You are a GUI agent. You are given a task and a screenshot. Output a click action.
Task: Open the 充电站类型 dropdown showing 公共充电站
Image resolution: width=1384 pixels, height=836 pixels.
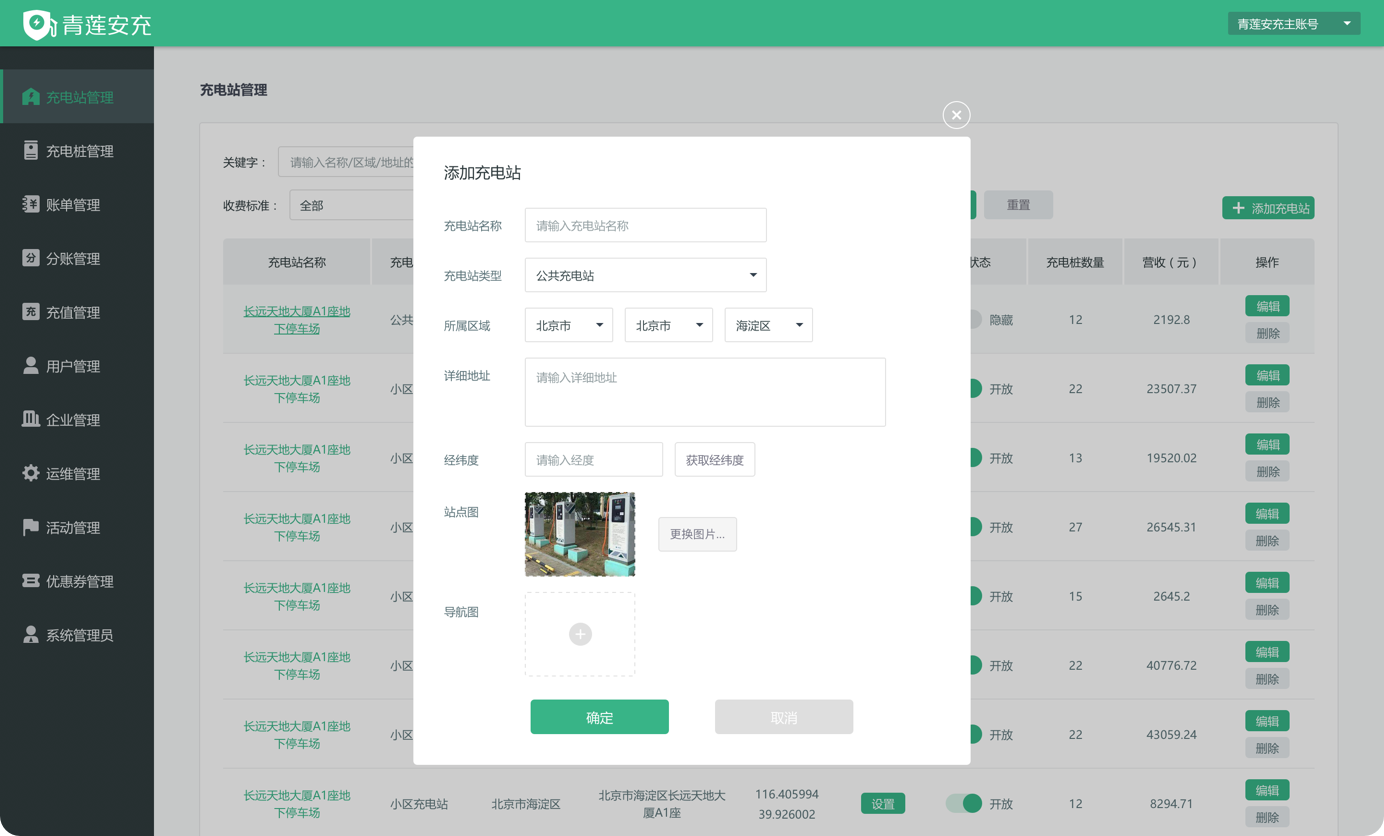(645, 275)
